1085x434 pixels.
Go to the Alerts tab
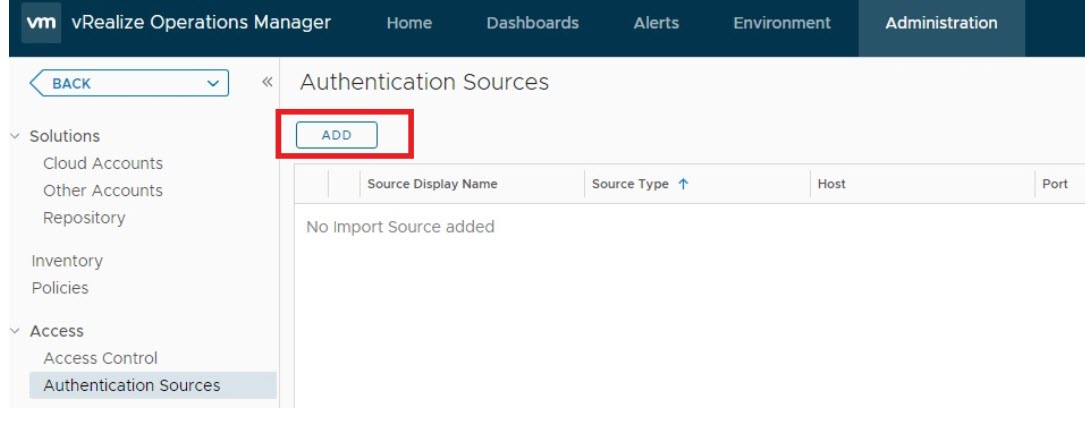(x=656, y=23)
